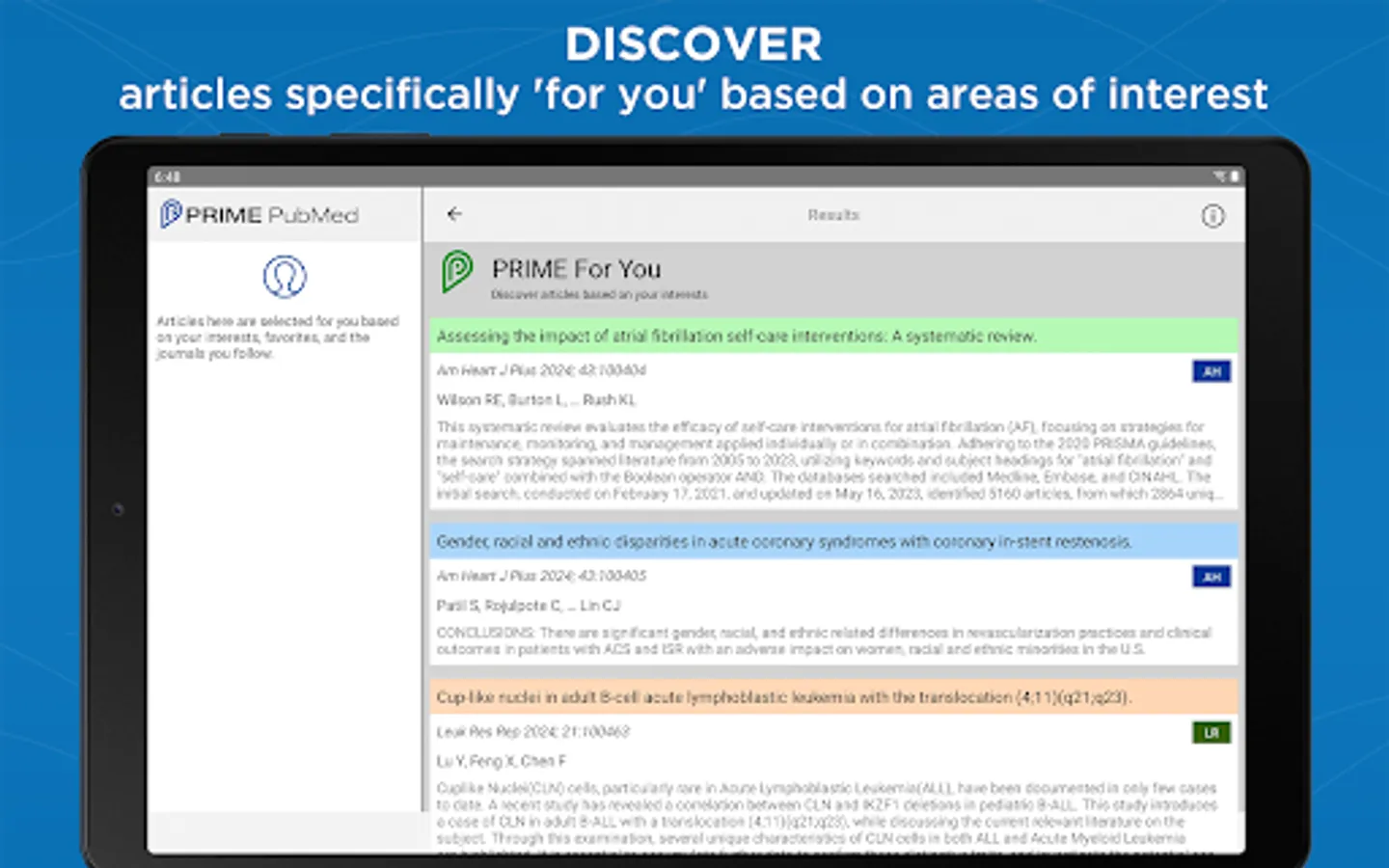Image resolution: width=1389 pixels, height=868 pixels.
Task: Select authors 'Wilson RE, Burton L, ... Rush KL'
Action: click(x=536, y=399)
